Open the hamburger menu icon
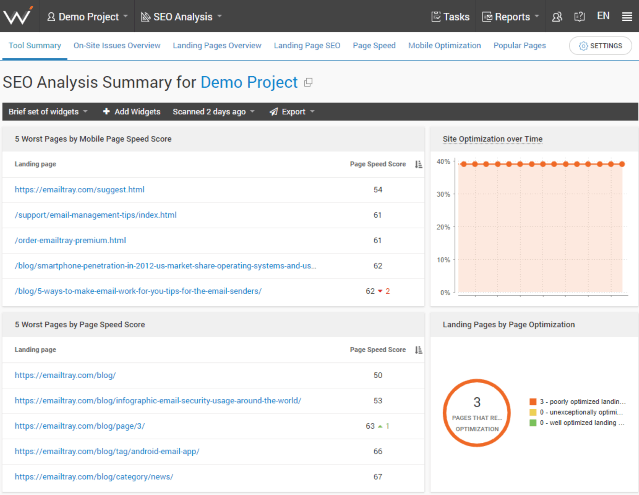Screen dimensions: 639x495 (x=627, y=17)
